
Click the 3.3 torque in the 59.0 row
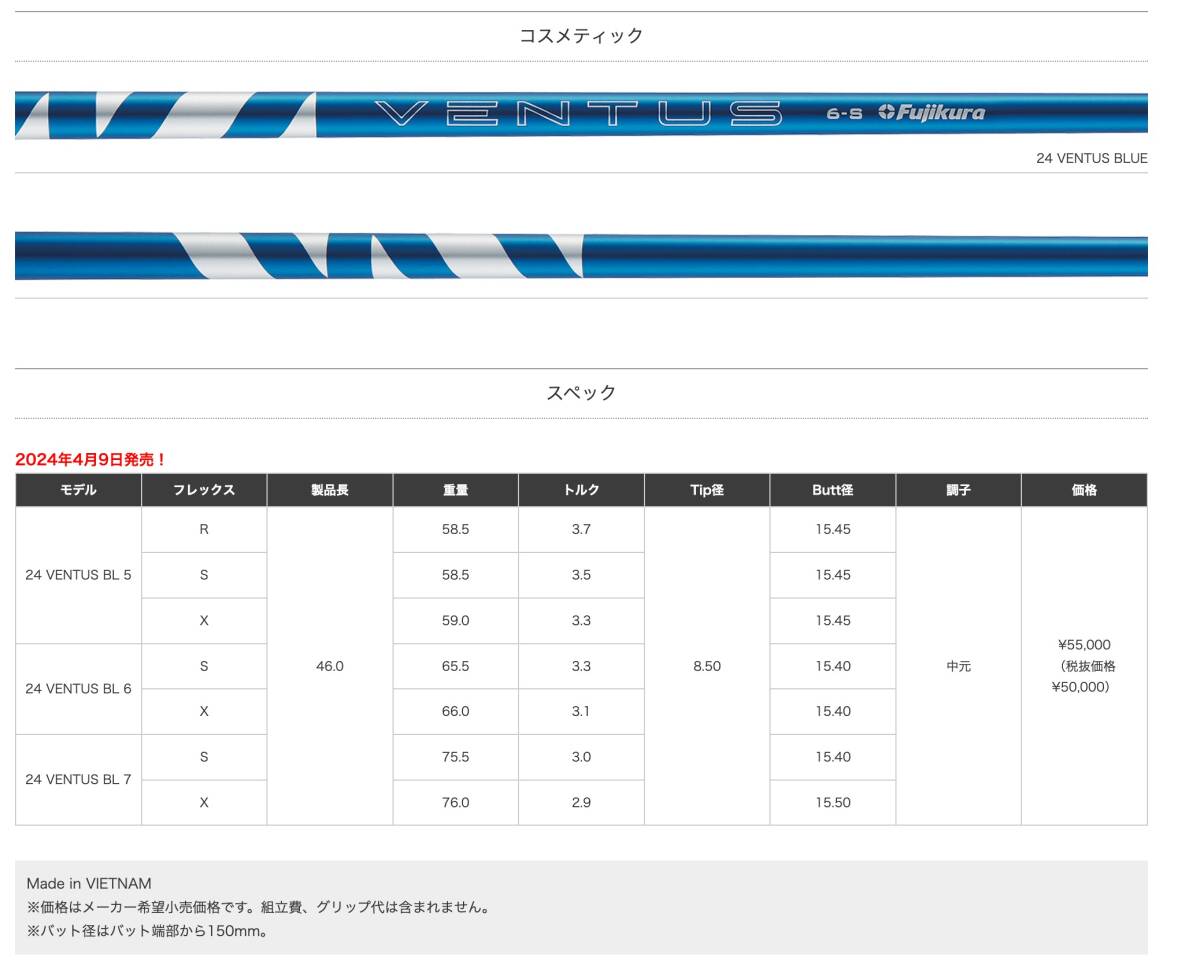tap(581, 621)
